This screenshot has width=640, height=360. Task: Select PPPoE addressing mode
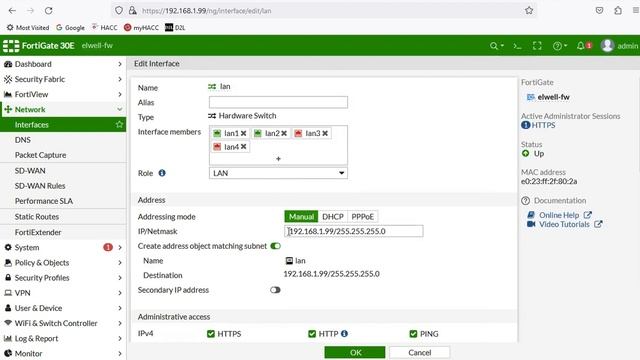tap(362, 217)
